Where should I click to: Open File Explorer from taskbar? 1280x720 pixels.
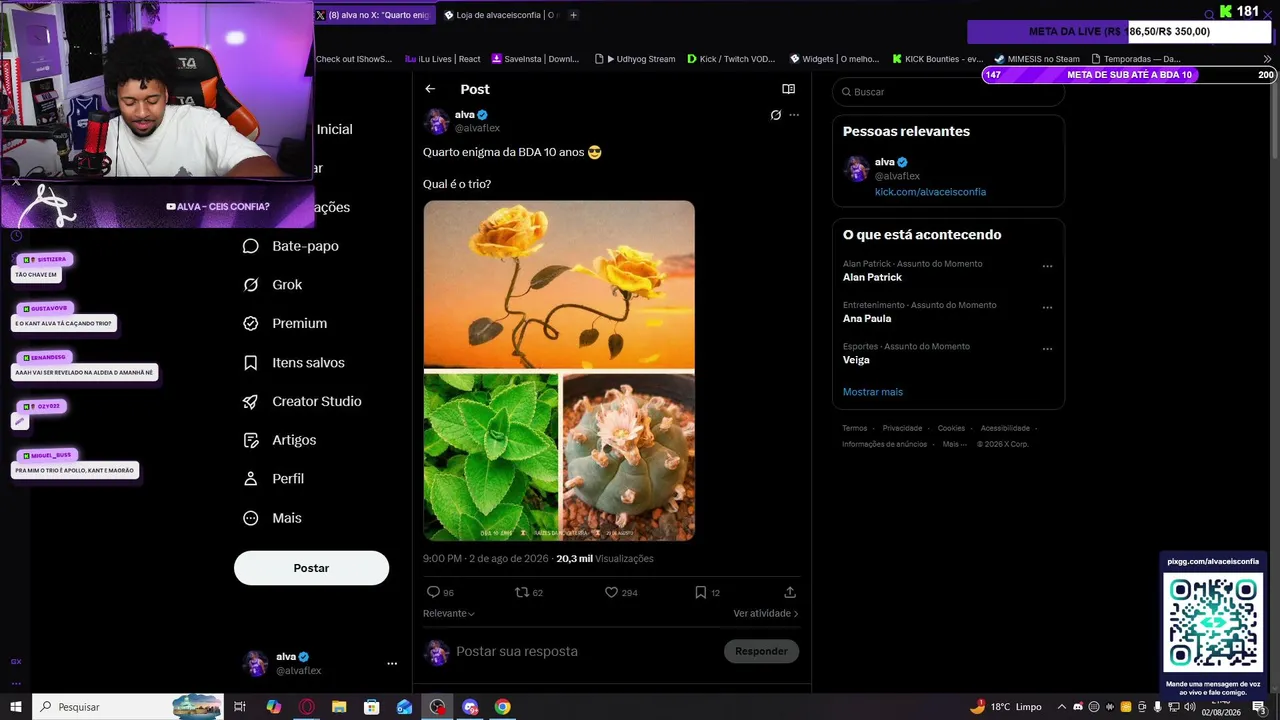(x=339, y=707)
